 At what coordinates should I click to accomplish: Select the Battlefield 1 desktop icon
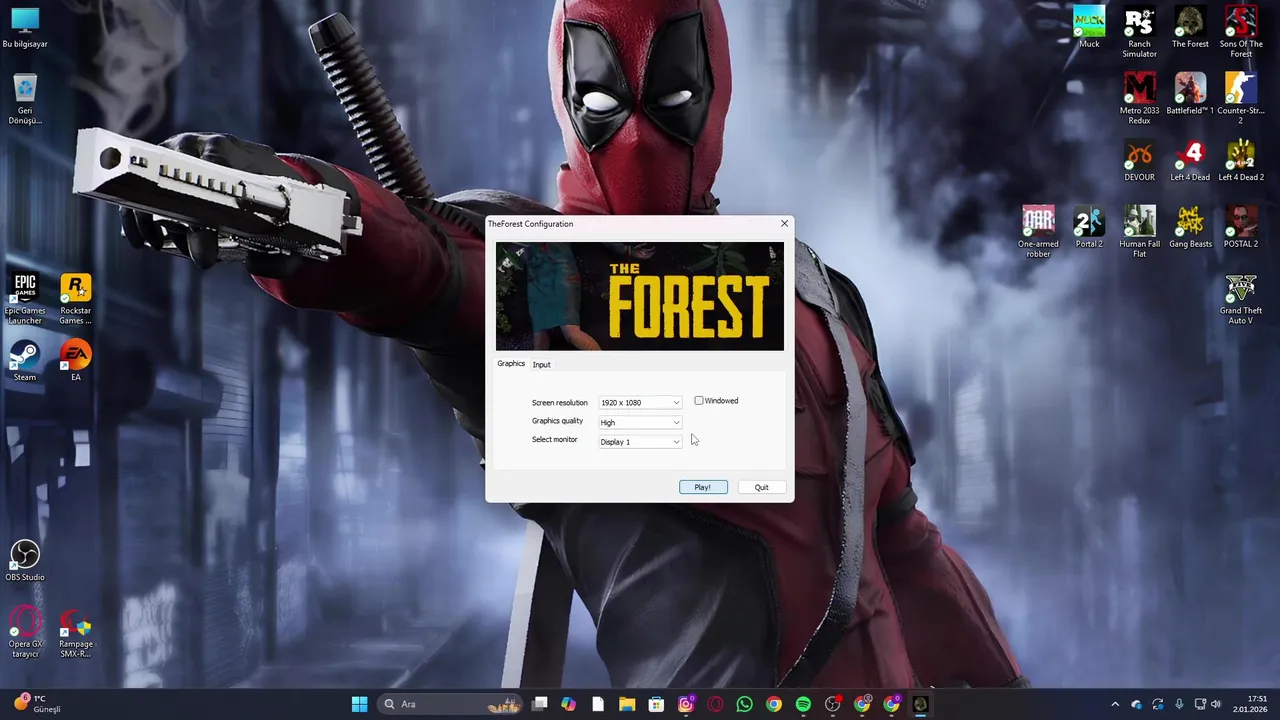point(1190,94)
